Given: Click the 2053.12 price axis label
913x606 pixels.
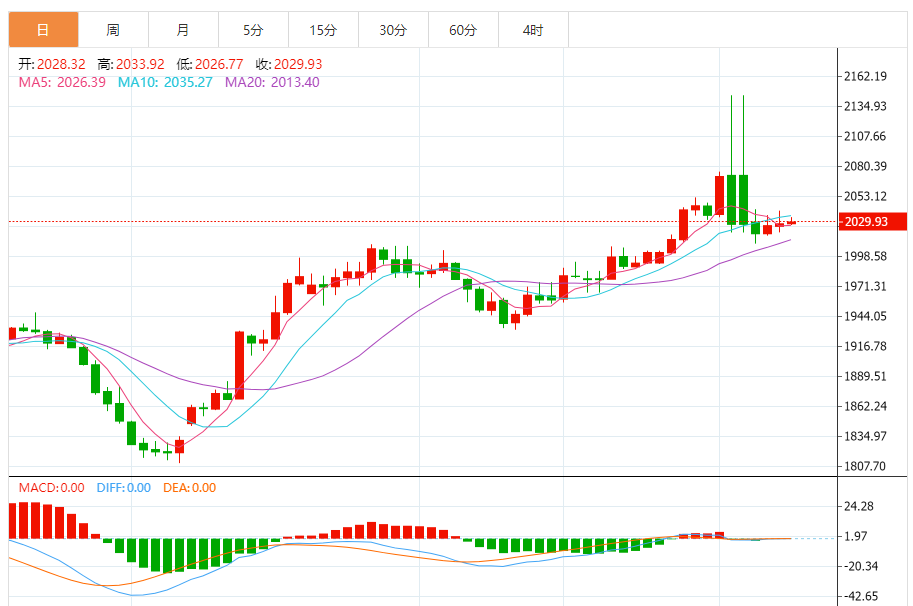Looking at the screenshot, I should (x=865, y=196).
